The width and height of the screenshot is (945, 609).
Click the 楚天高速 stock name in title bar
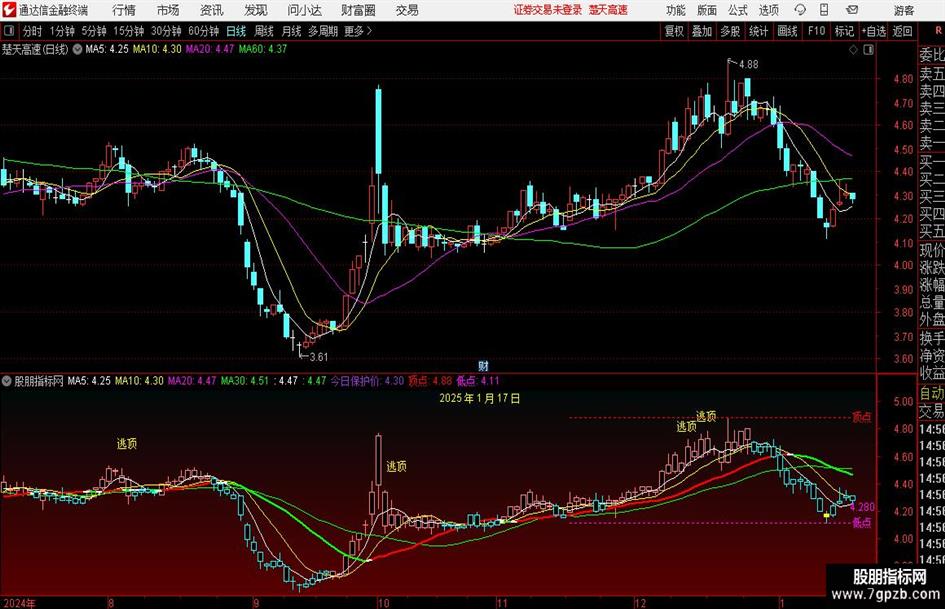[608, 10]
